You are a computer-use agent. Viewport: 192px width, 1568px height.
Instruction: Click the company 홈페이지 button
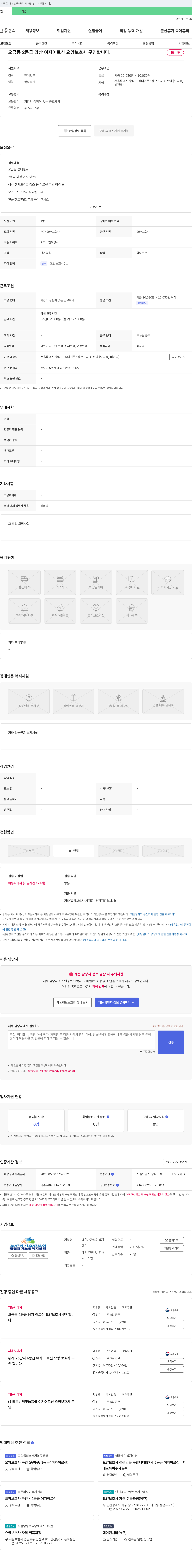[172, 1241]
